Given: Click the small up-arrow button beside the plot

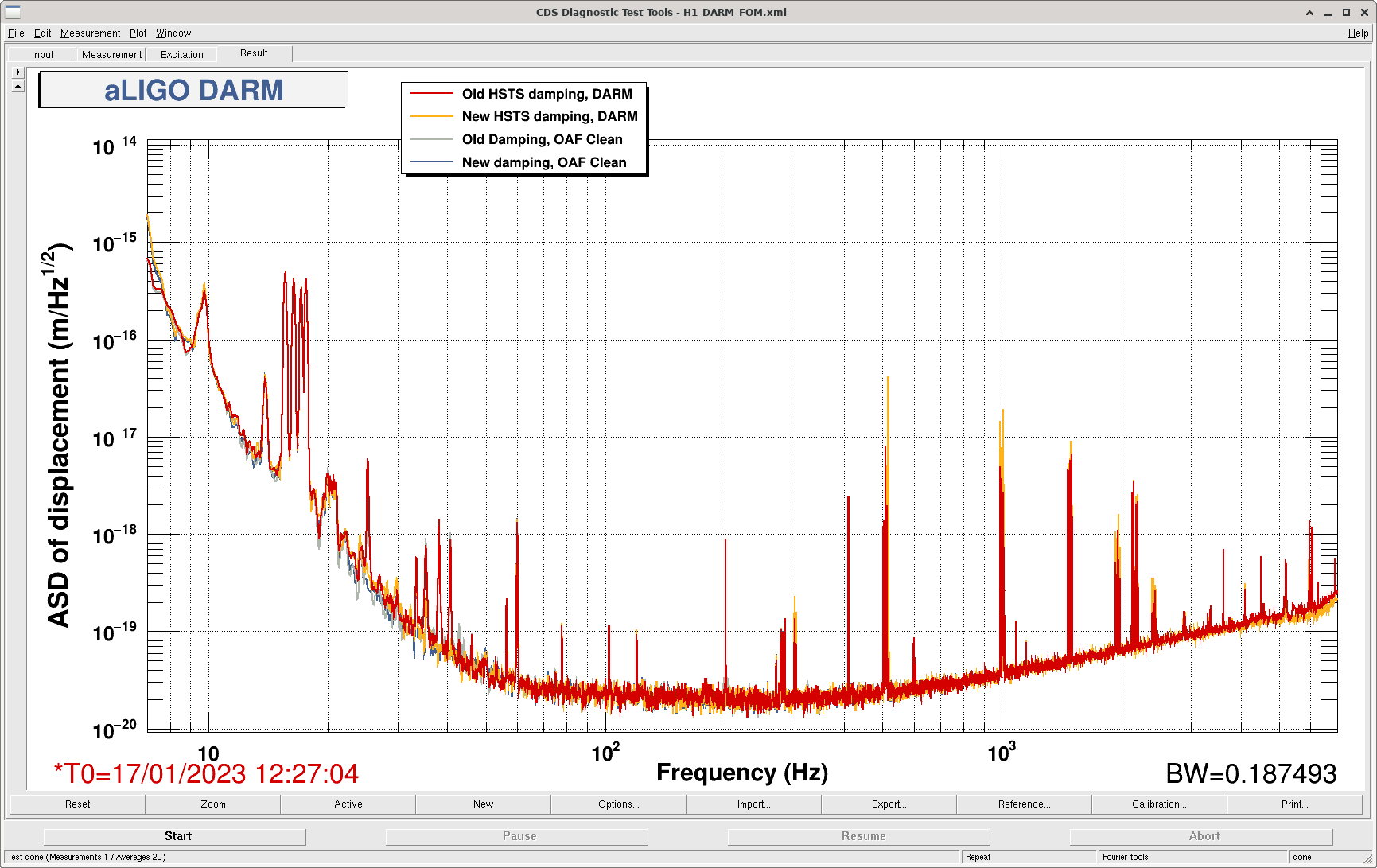Looking at the screenshot, I should [18, 86].
